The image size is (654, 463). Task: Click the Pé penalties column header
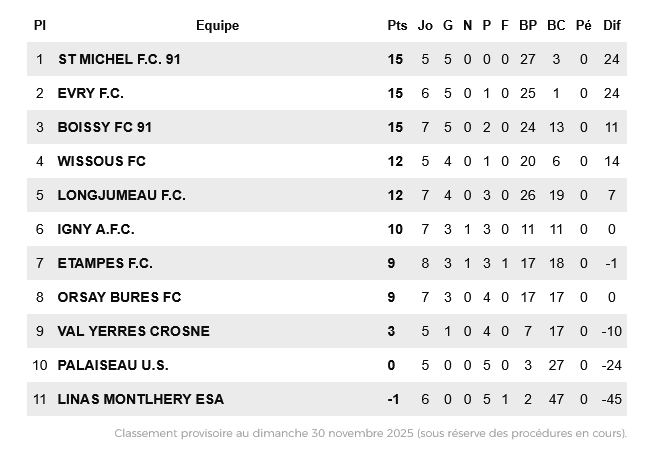584,25
